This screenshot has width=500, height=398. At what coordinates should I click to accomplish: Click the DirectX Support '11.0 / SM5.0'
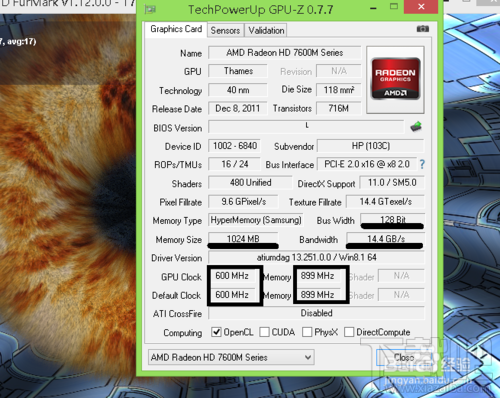[392, 183]
